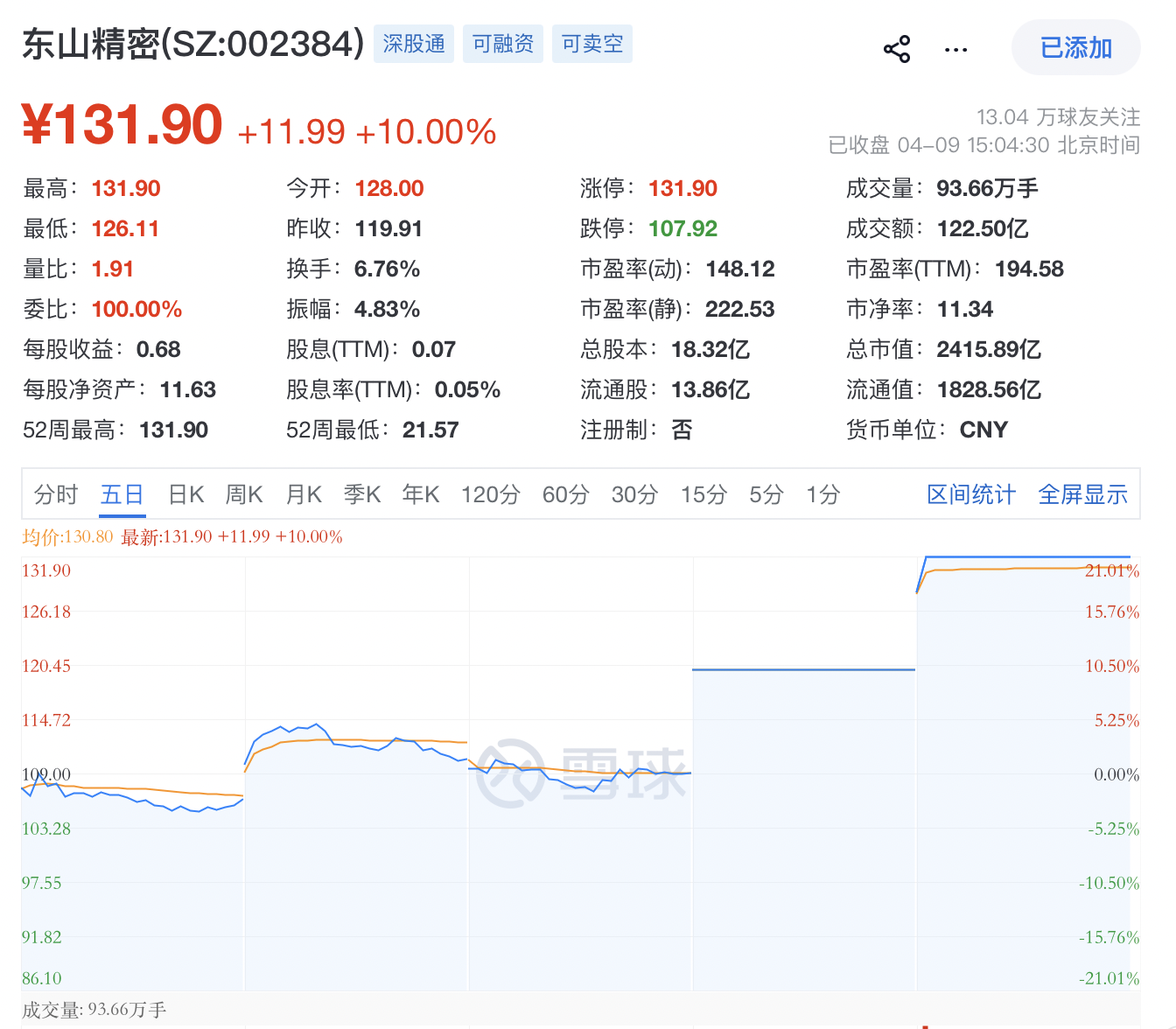Open the three-dot more options menu
Viewport: 1176px width, 1029px height.
955,49
